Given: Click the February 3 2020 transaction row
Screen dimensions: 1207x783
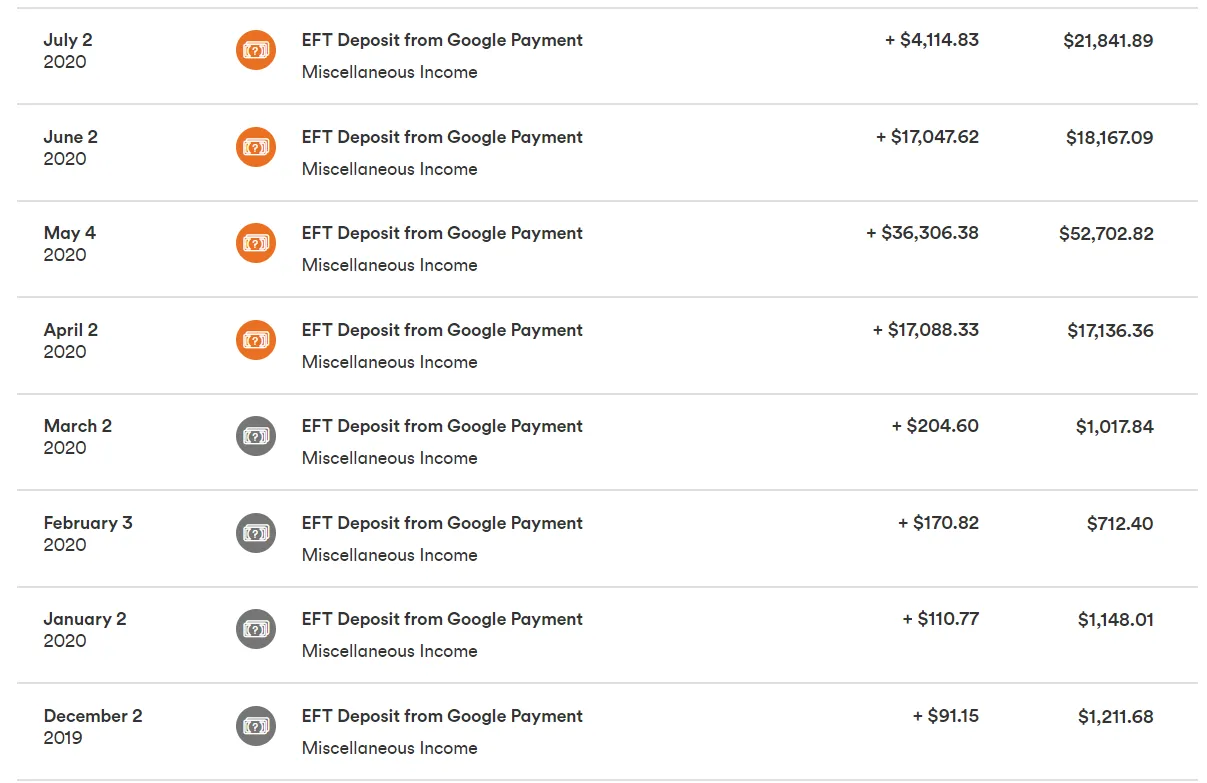Looking at the screenshot, I should click(600, 538).
